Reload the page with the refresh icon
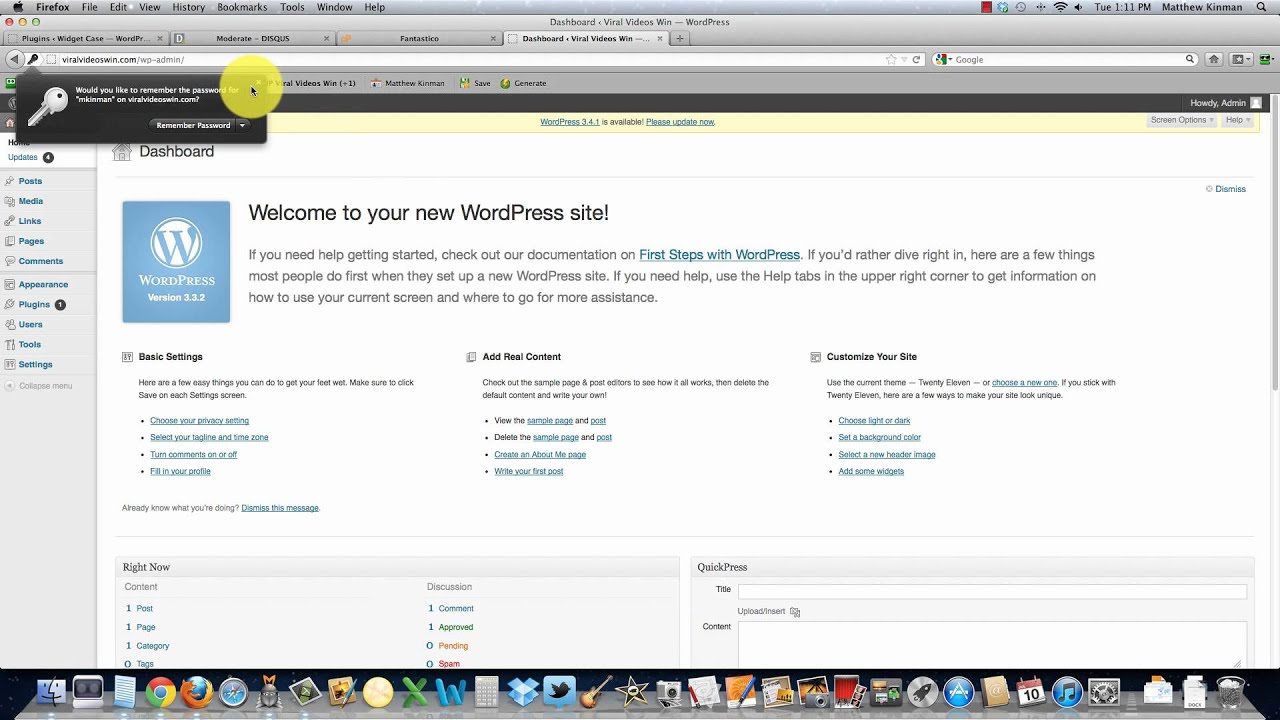 click(915, 60)
